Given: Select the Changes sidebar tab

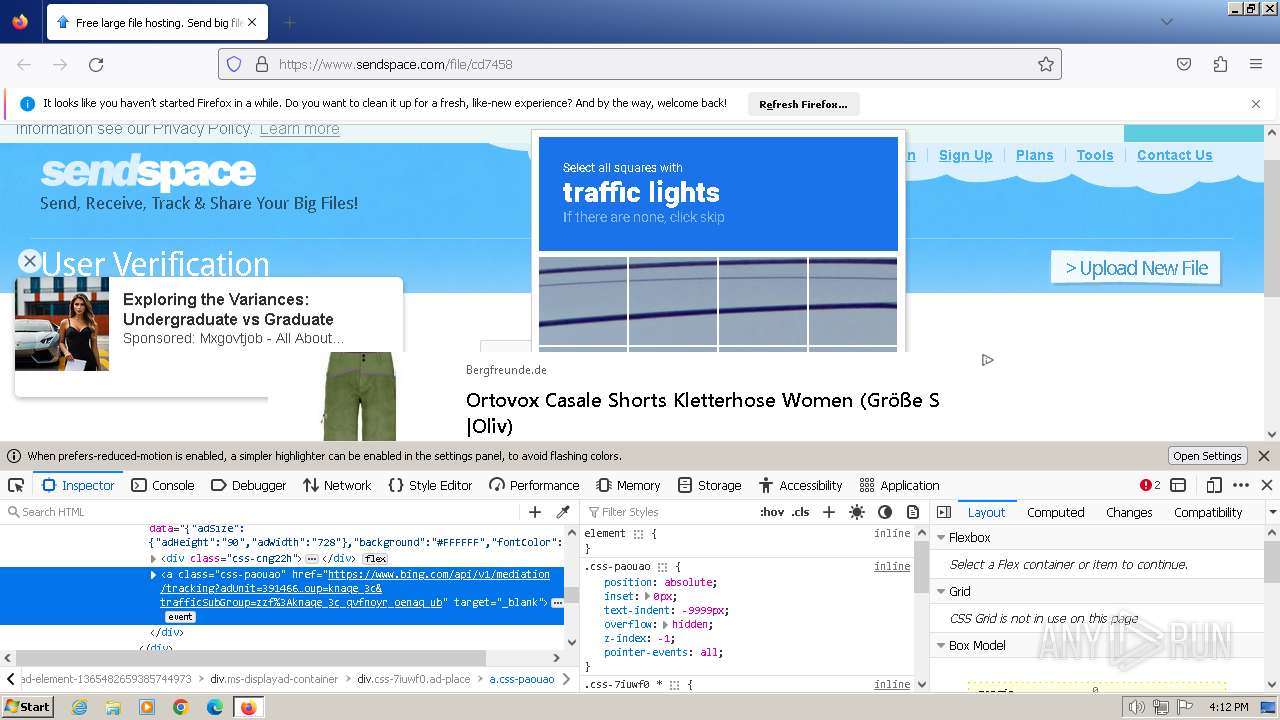Looking at the screenshot, I should [1129, 512].
